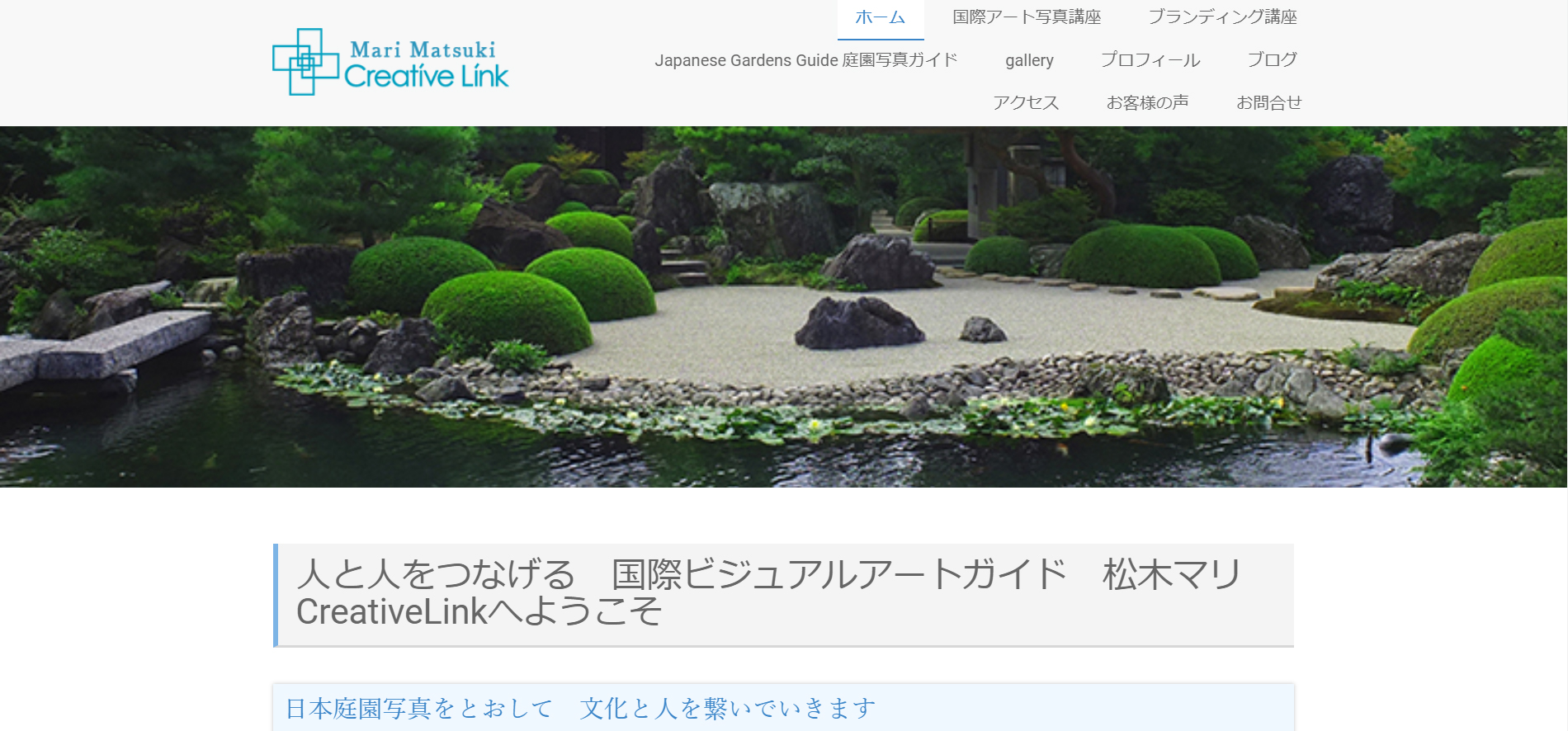Click the small rock on the gravel
Screen dimensions: 1568x731
click(x=982, y=330)
